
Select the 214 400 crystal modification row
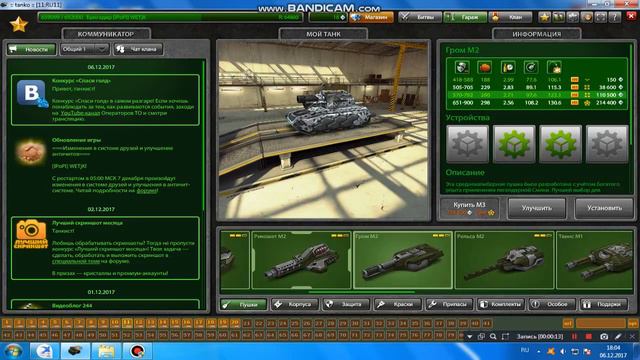pyautogui.click(x=537, y=102)
